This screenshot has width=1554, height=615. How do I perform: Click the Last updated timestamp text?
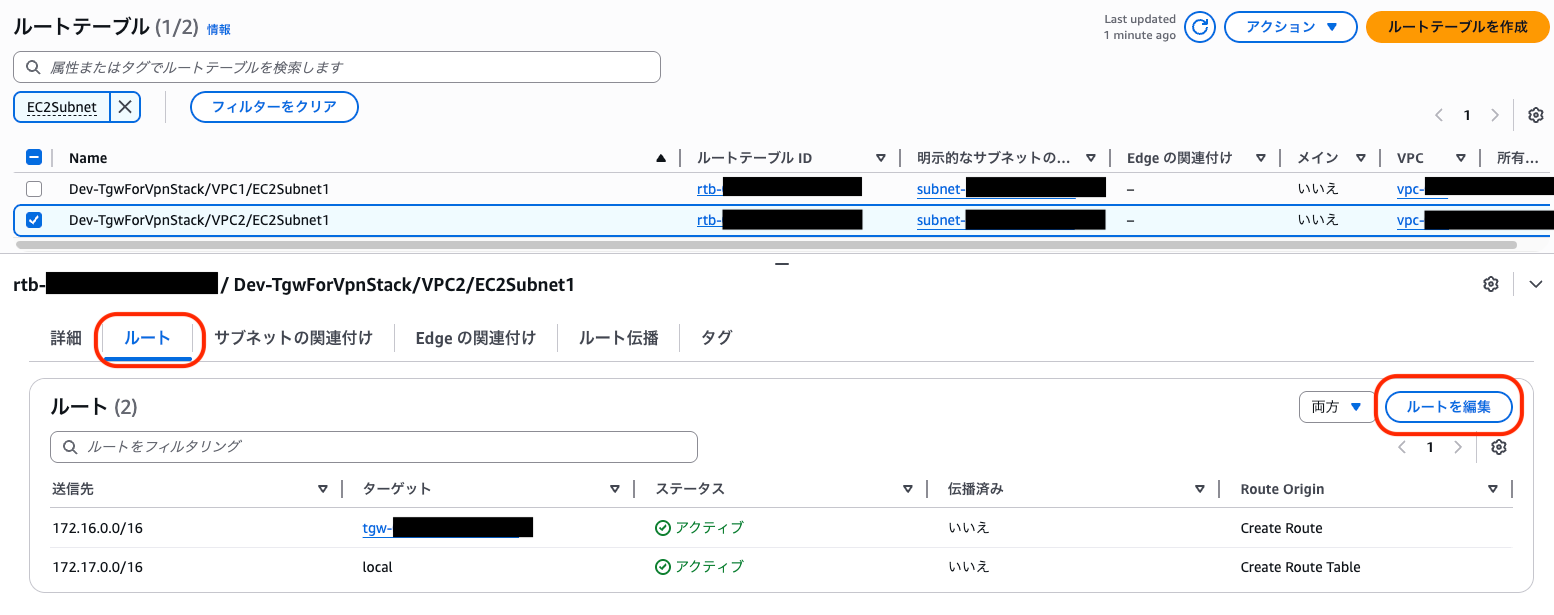tap(1139, 27)
